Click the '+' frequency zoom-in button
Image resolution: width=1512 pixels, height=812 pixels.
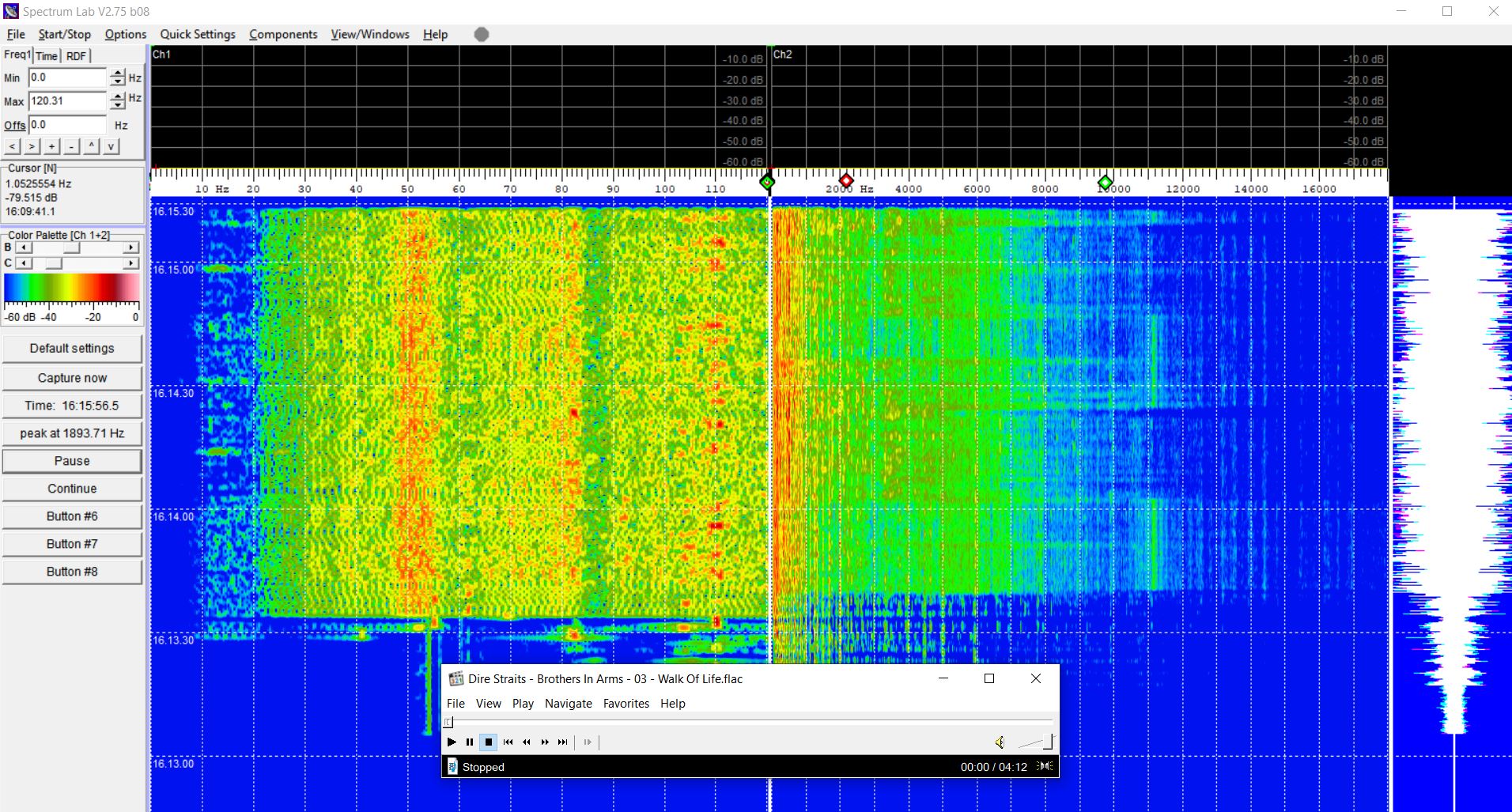pyautogui.click(x=51, y=146)
